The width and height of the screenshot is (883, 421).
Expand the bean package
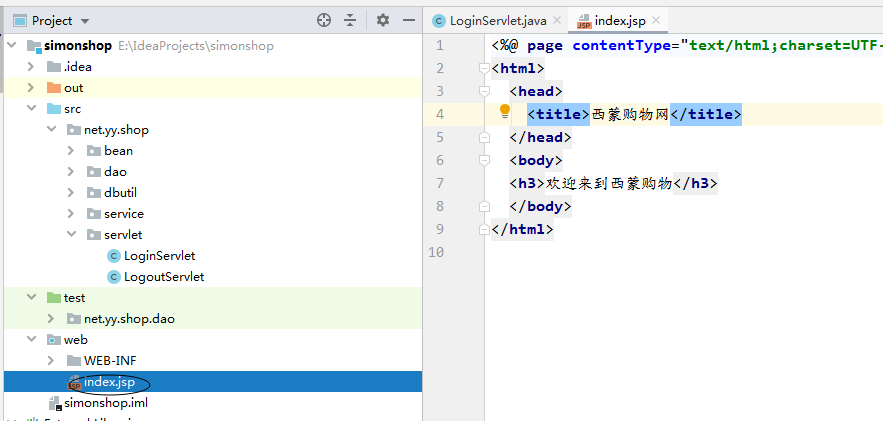click(x=71, y=151)
